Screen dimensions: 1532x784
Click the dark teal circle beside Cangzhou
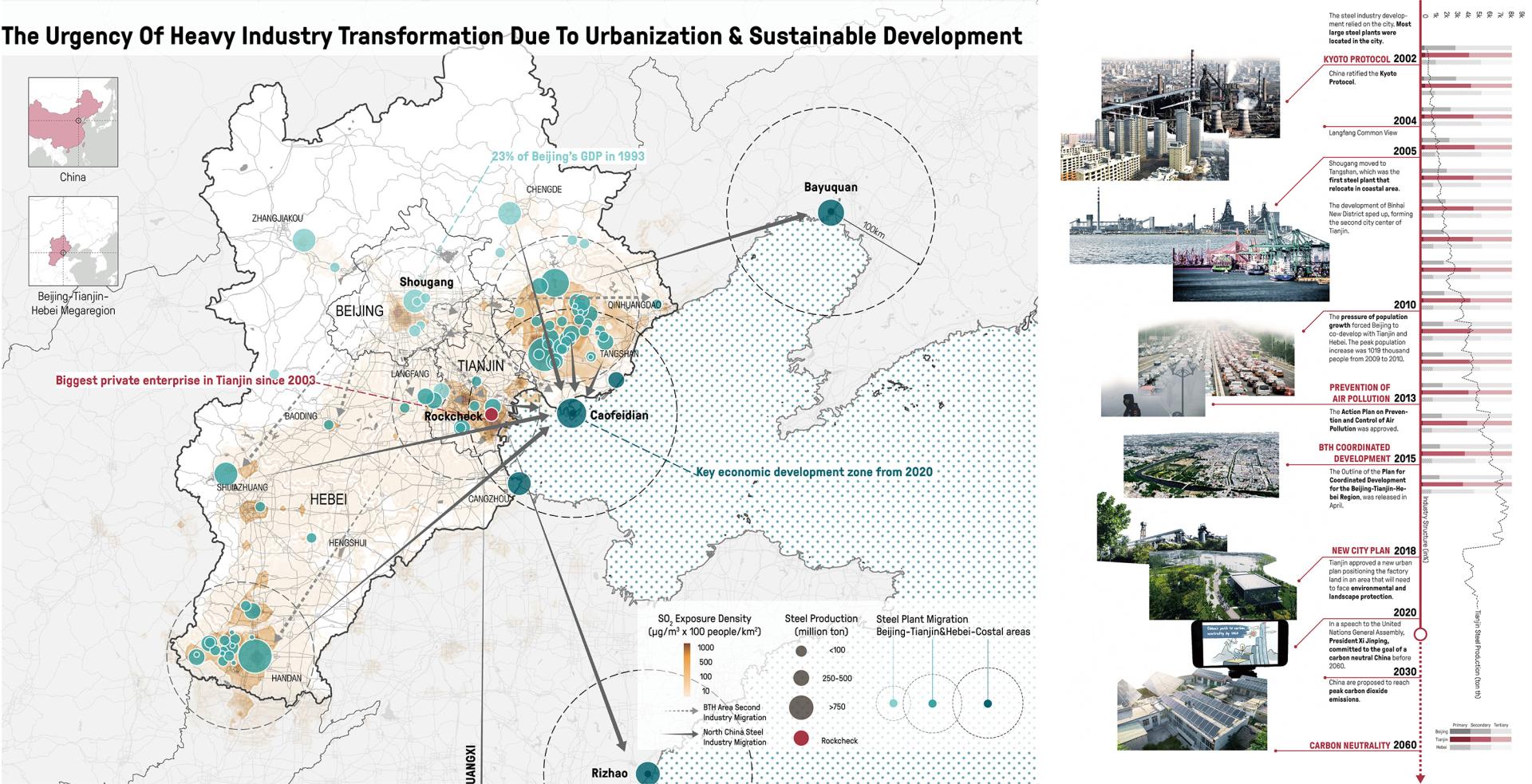coord(519,483)
